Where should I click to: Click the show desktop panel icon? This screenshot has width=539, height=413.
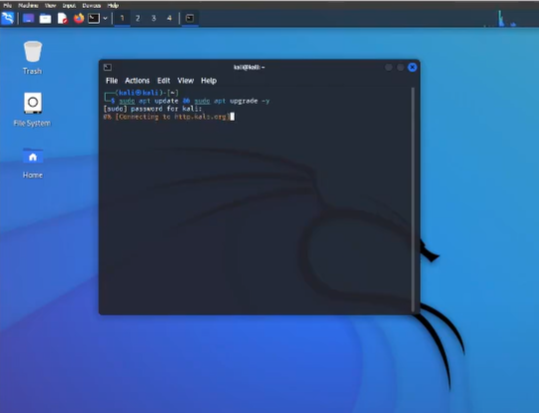pos(28,18)
